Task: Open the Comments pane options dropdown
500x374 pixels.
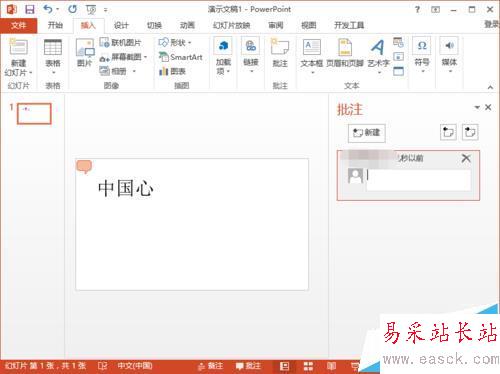Action: pos(477,107)
